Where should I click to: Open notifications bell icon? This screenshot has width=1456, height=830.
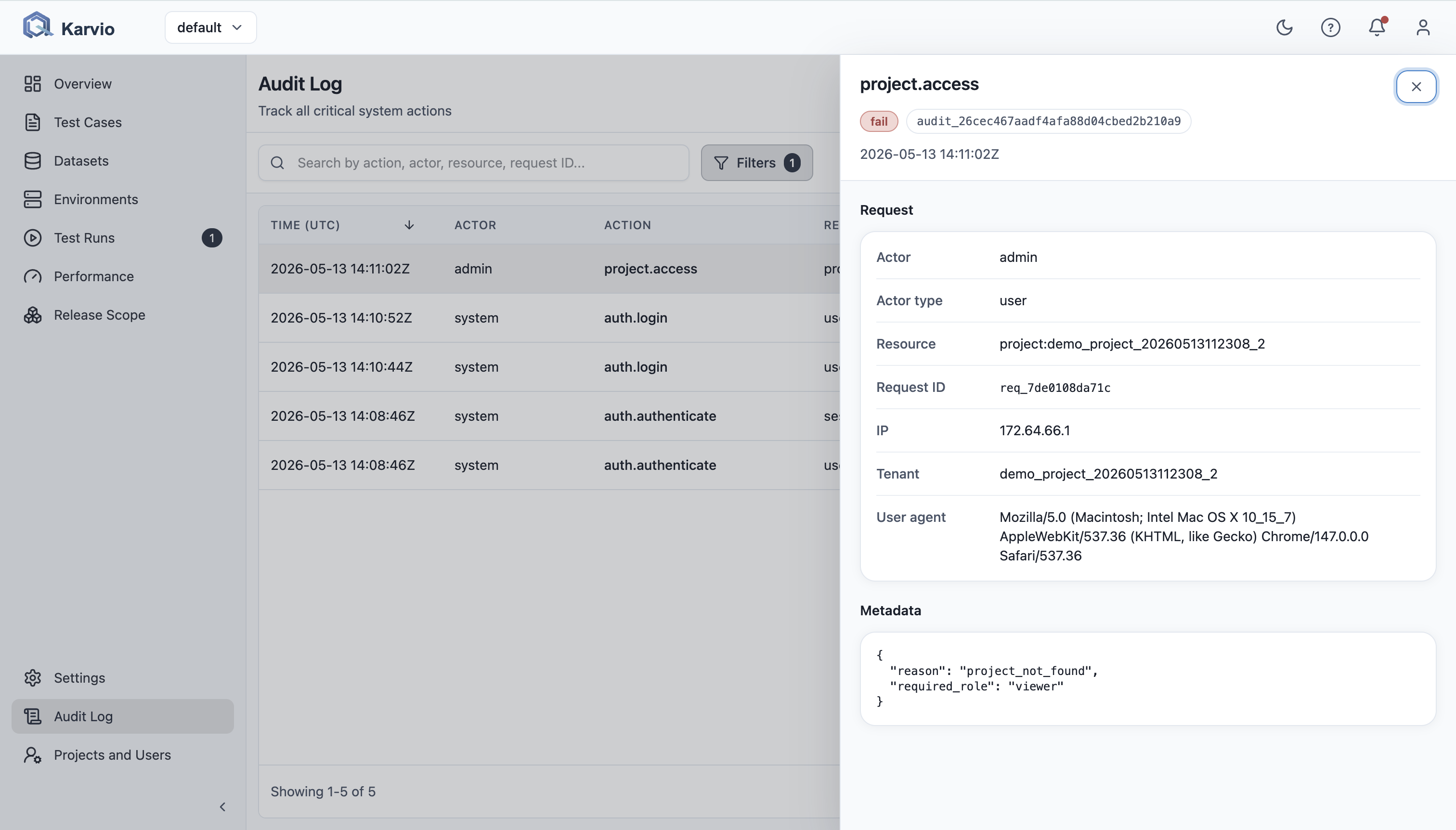click(x=1377, y=27)
